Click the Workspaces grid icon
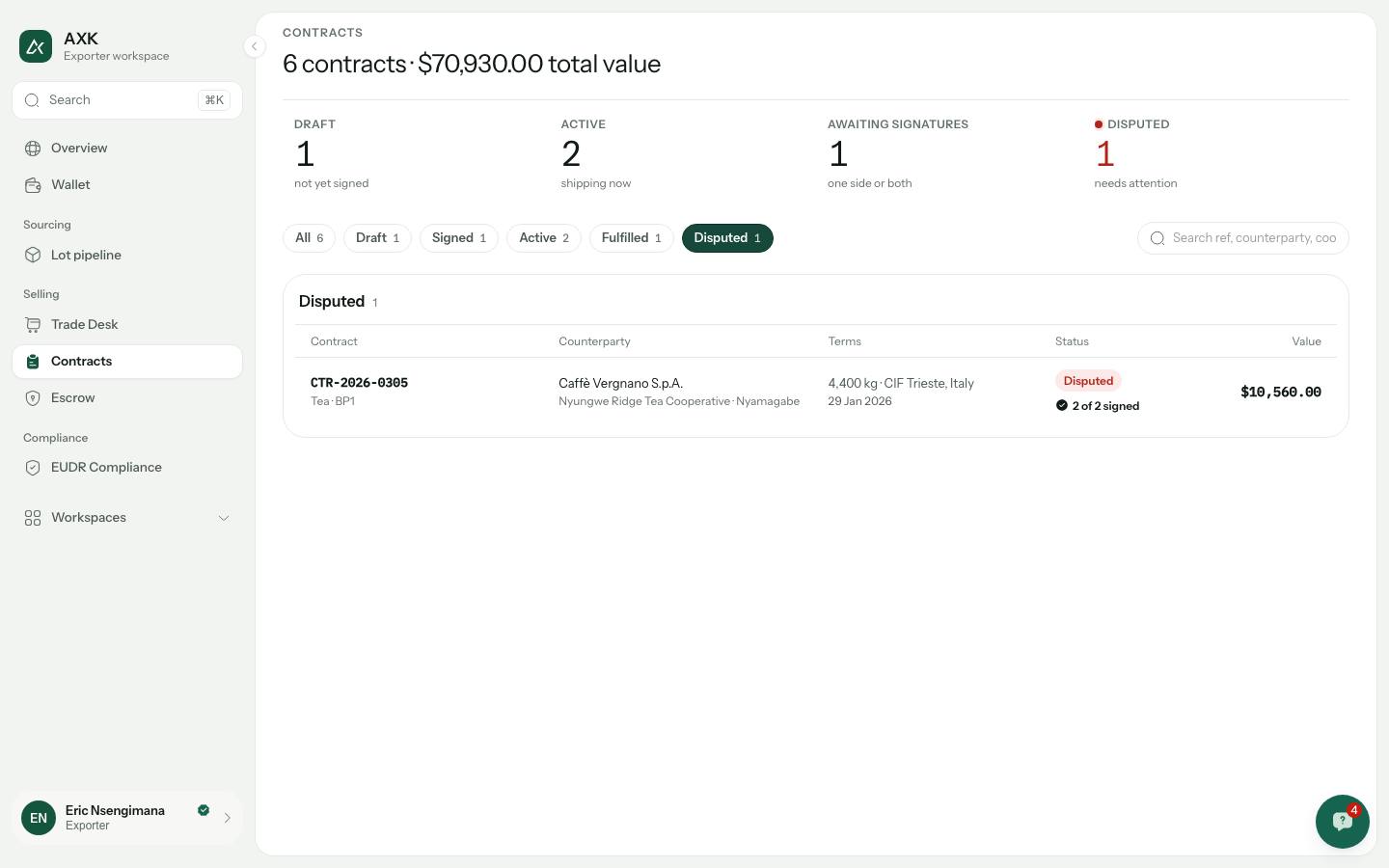 coord(33,518)
